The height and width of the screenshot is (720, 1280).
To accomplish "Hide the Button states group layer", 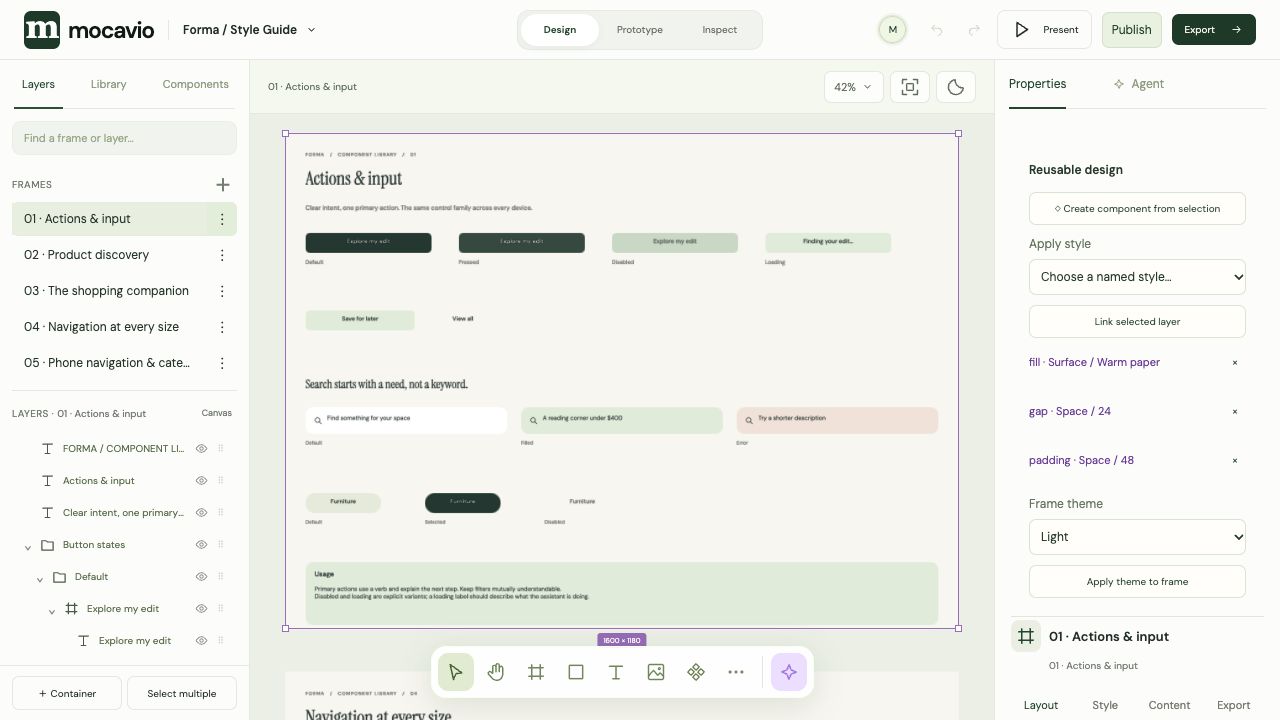I will [x=201, y=545].
